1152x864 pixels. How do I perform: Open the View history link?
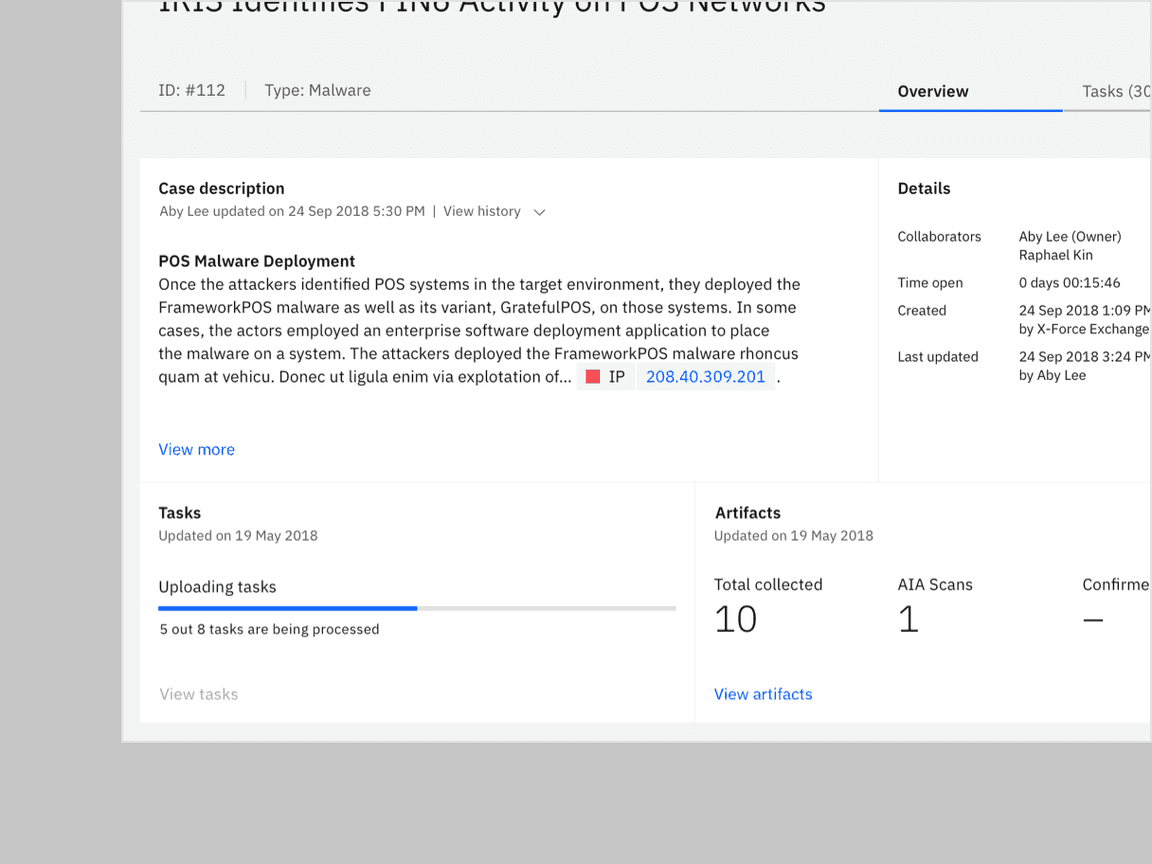[482, 211]
